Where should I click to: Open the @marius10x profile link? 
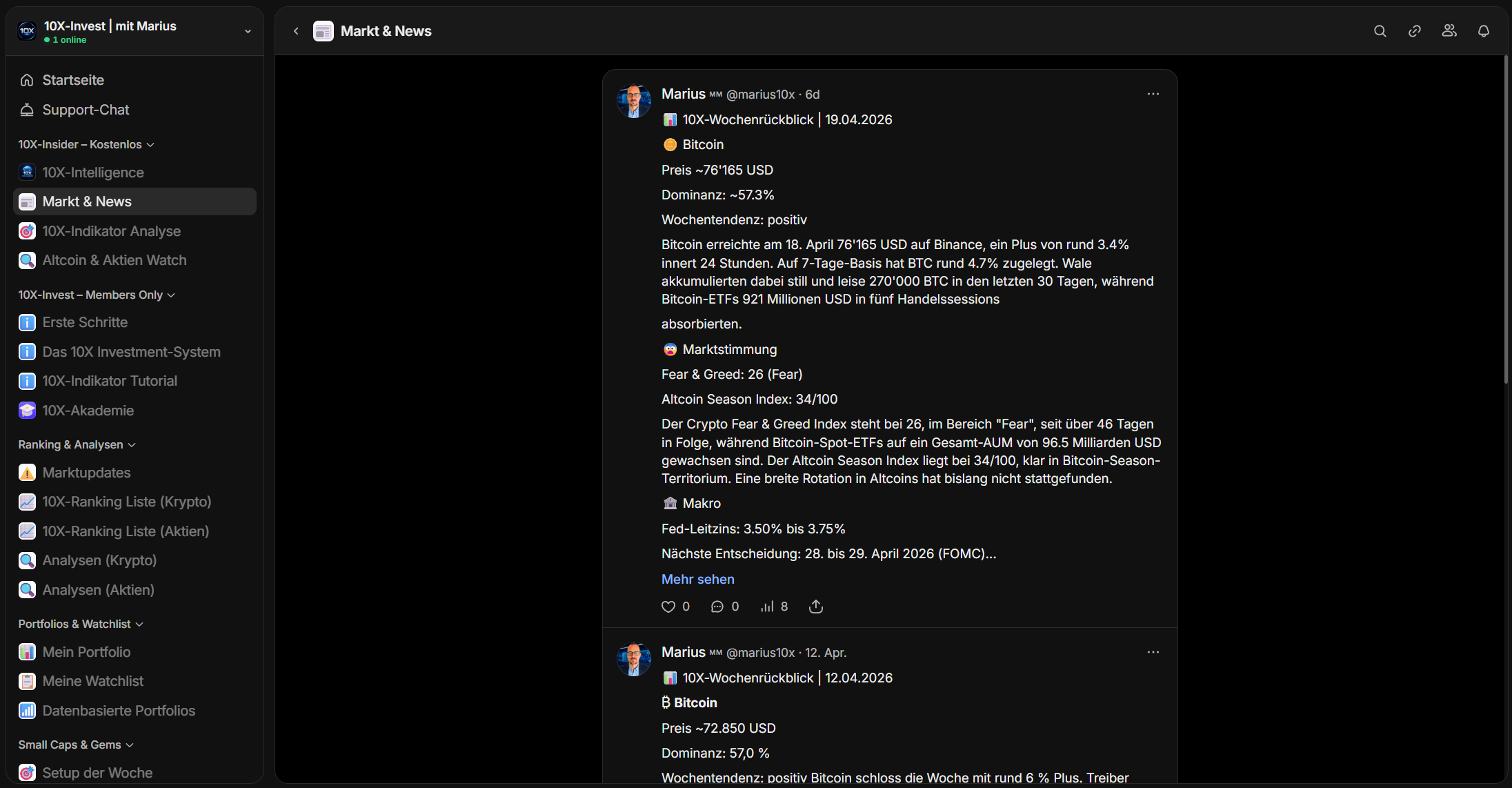click(x=760, y=95)
